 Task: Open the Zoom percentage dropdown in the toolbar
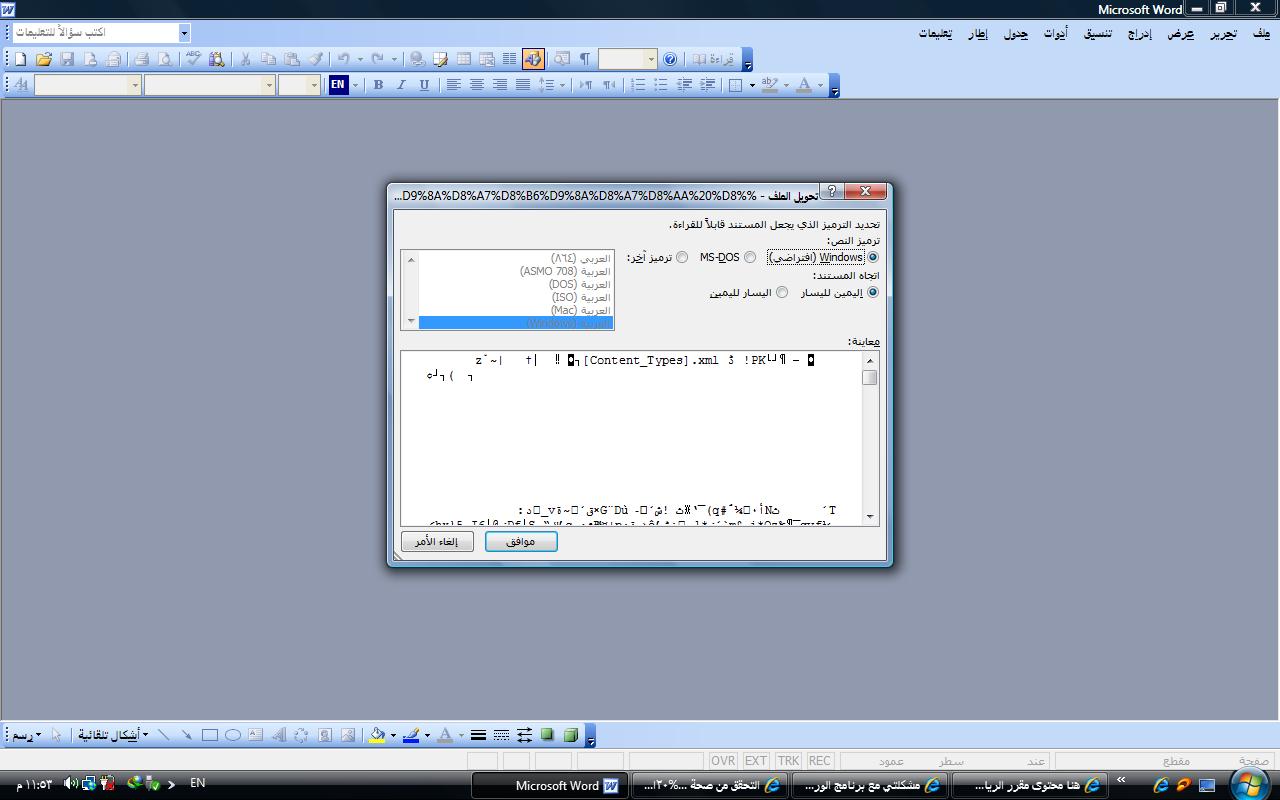point(651,59)
